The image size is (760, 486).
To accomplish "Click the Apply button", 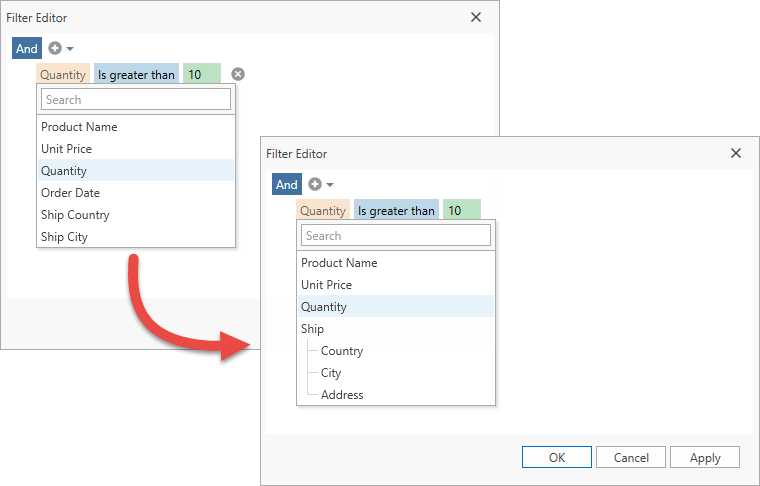I will (x=705, y=457).
